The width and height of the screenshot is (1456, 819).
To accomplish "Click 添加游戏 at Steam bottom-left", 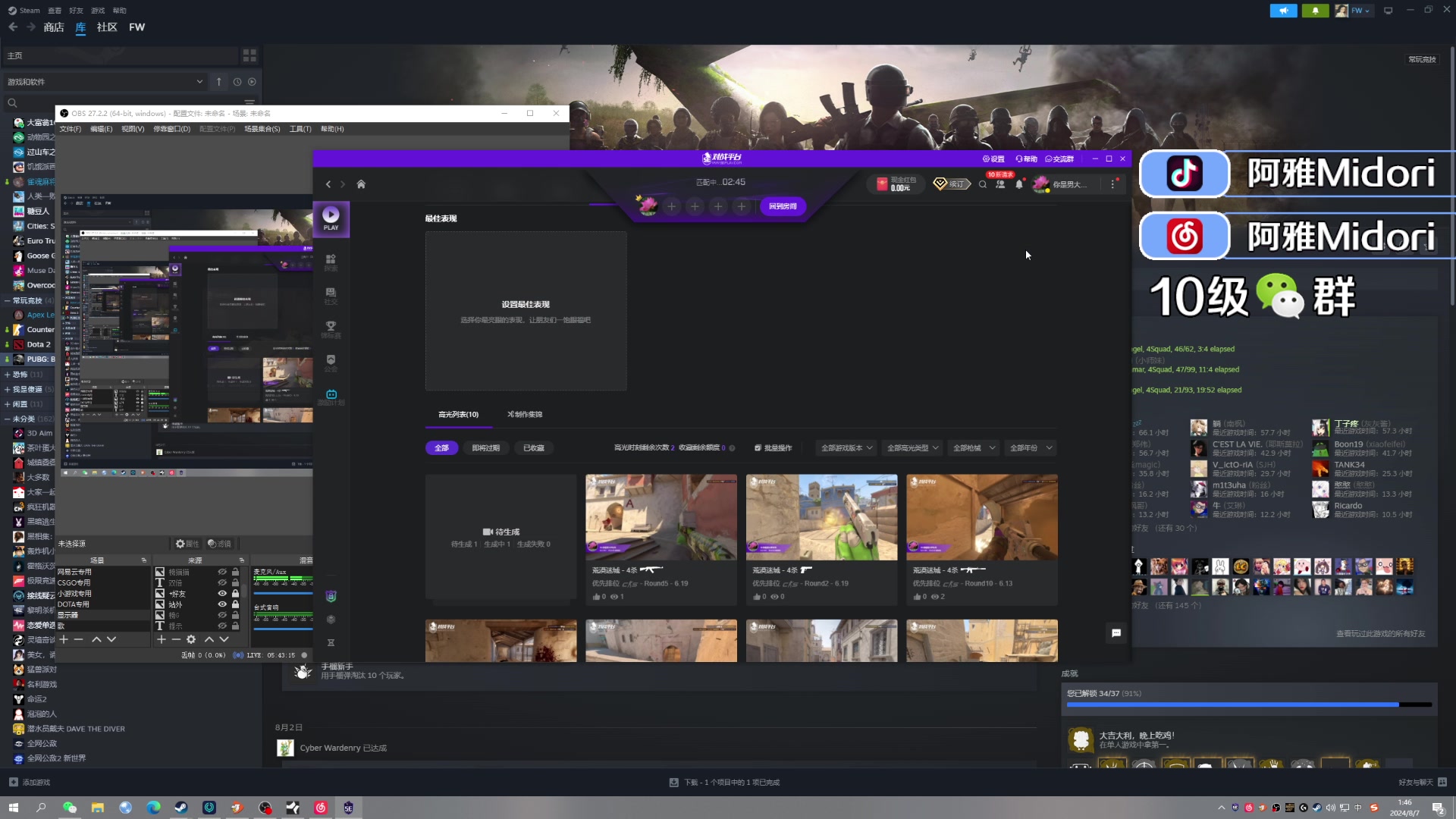I will [30, 783].
